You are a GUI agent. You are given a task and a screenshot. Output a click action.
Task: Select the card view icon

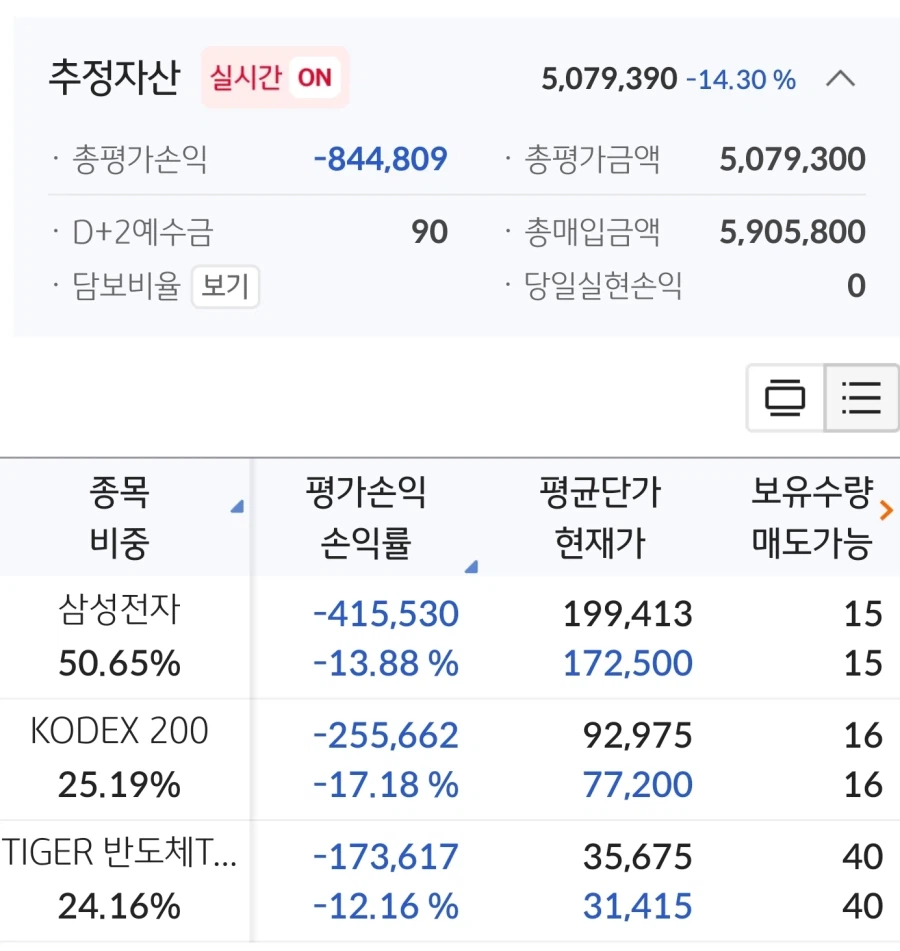(786, 397)
